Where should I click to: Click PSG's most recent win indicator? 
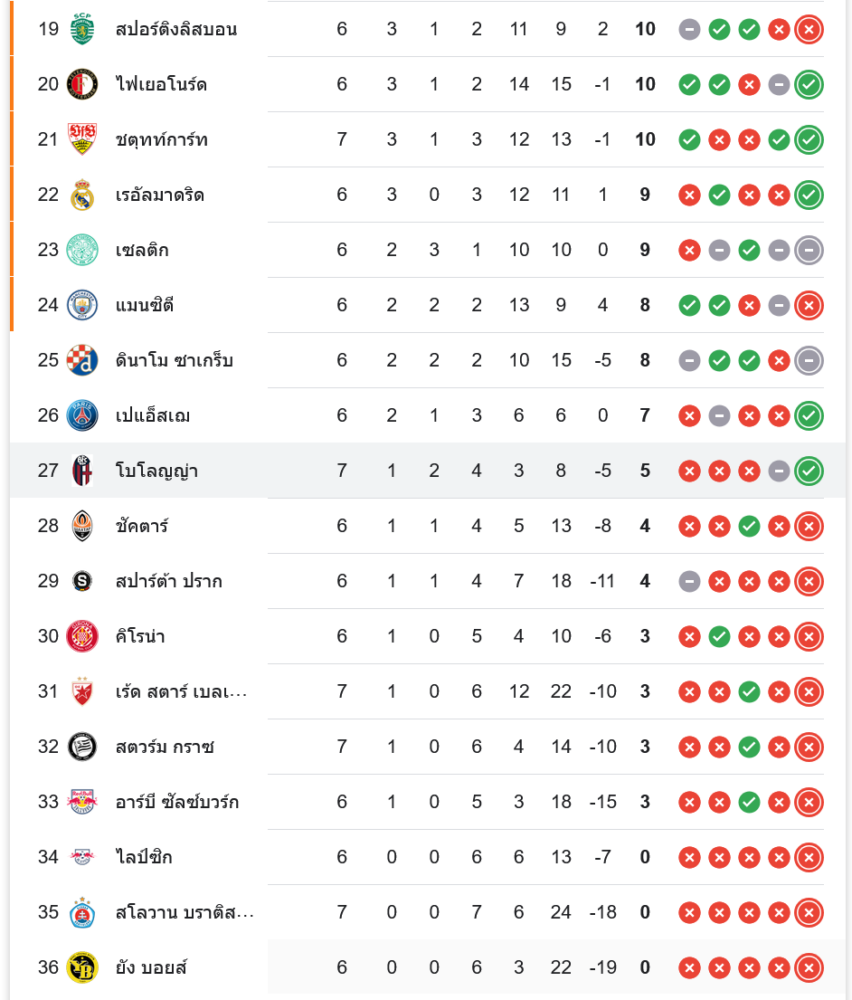click(809, 415)
